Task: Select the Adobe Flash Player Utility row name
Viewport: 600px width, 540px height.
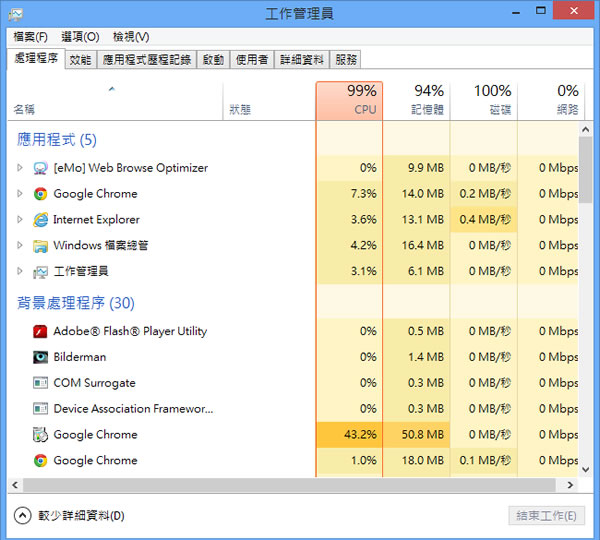Action: [130, 331]
